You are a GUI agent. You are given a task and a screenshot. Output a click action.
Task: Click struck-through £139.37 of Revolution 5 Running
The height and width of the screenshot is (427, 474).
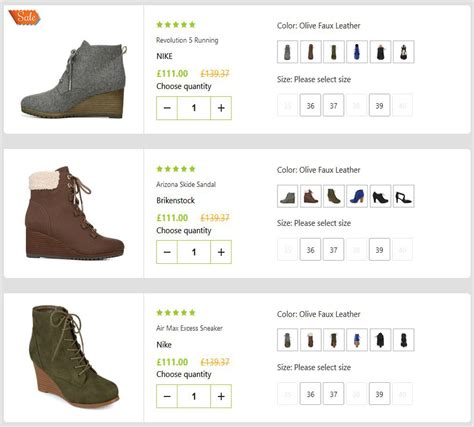click(215, 74)
